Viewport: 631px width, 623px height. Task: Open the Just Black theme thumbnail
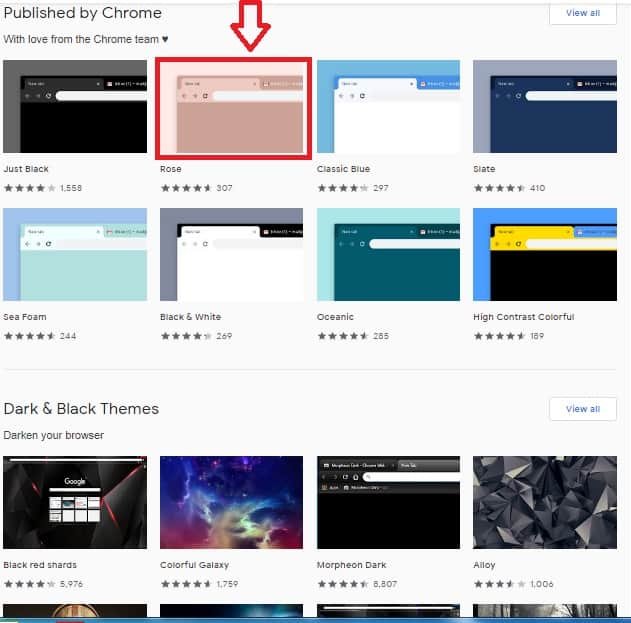coord(75,107)
